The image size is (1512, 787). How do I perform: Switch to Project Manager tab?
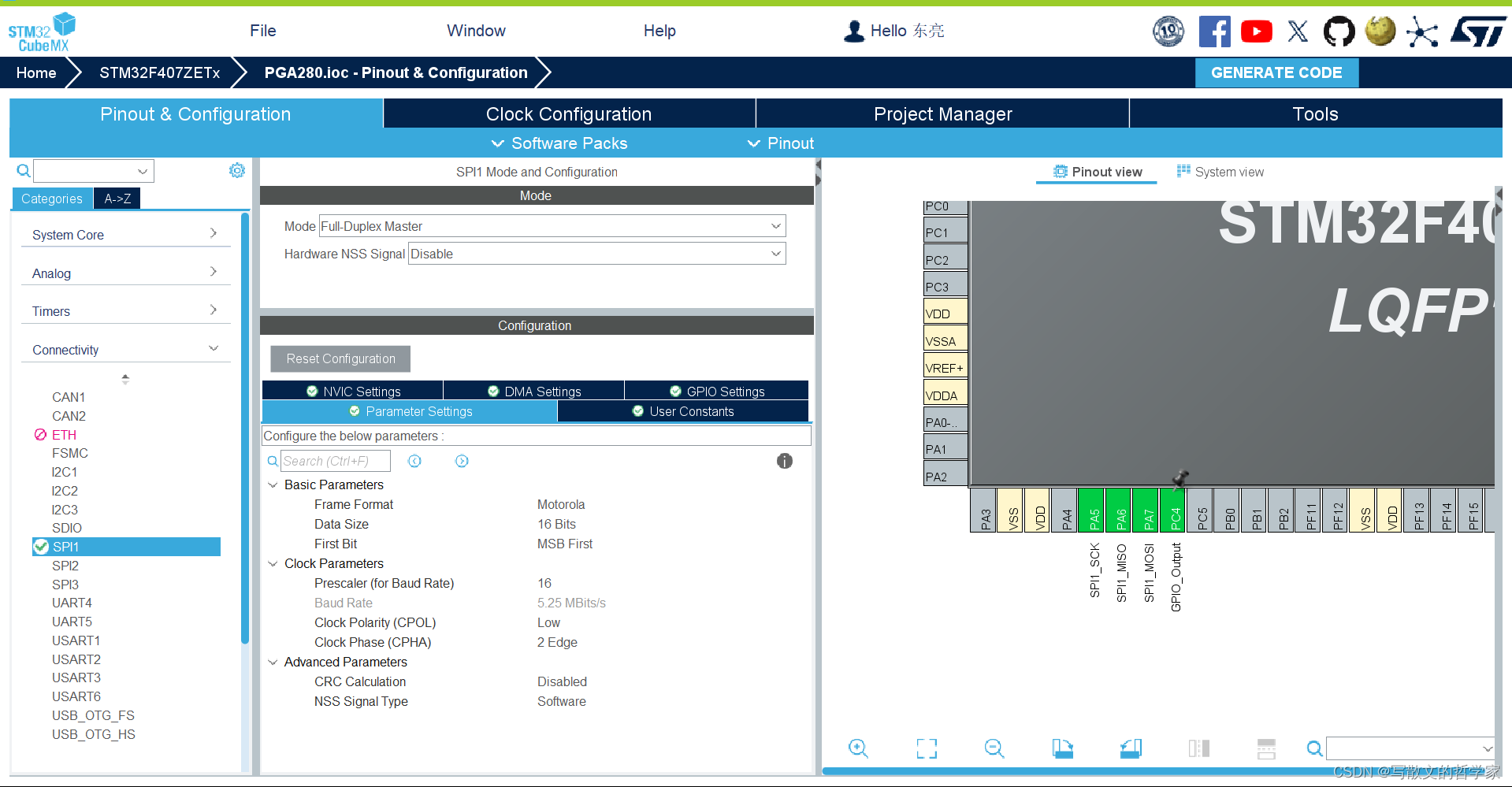(x=942, y=114)
